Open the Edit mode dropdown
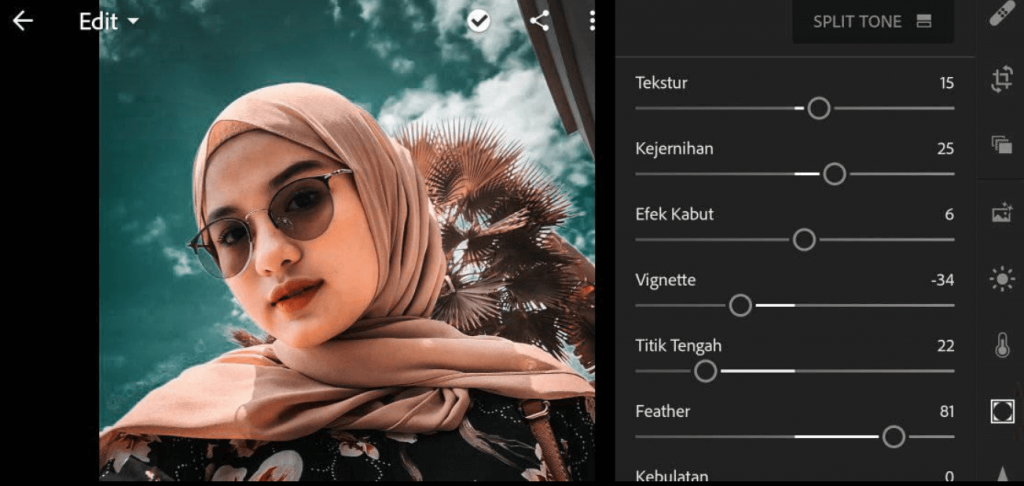1024x486 pixels. [109, 22]
